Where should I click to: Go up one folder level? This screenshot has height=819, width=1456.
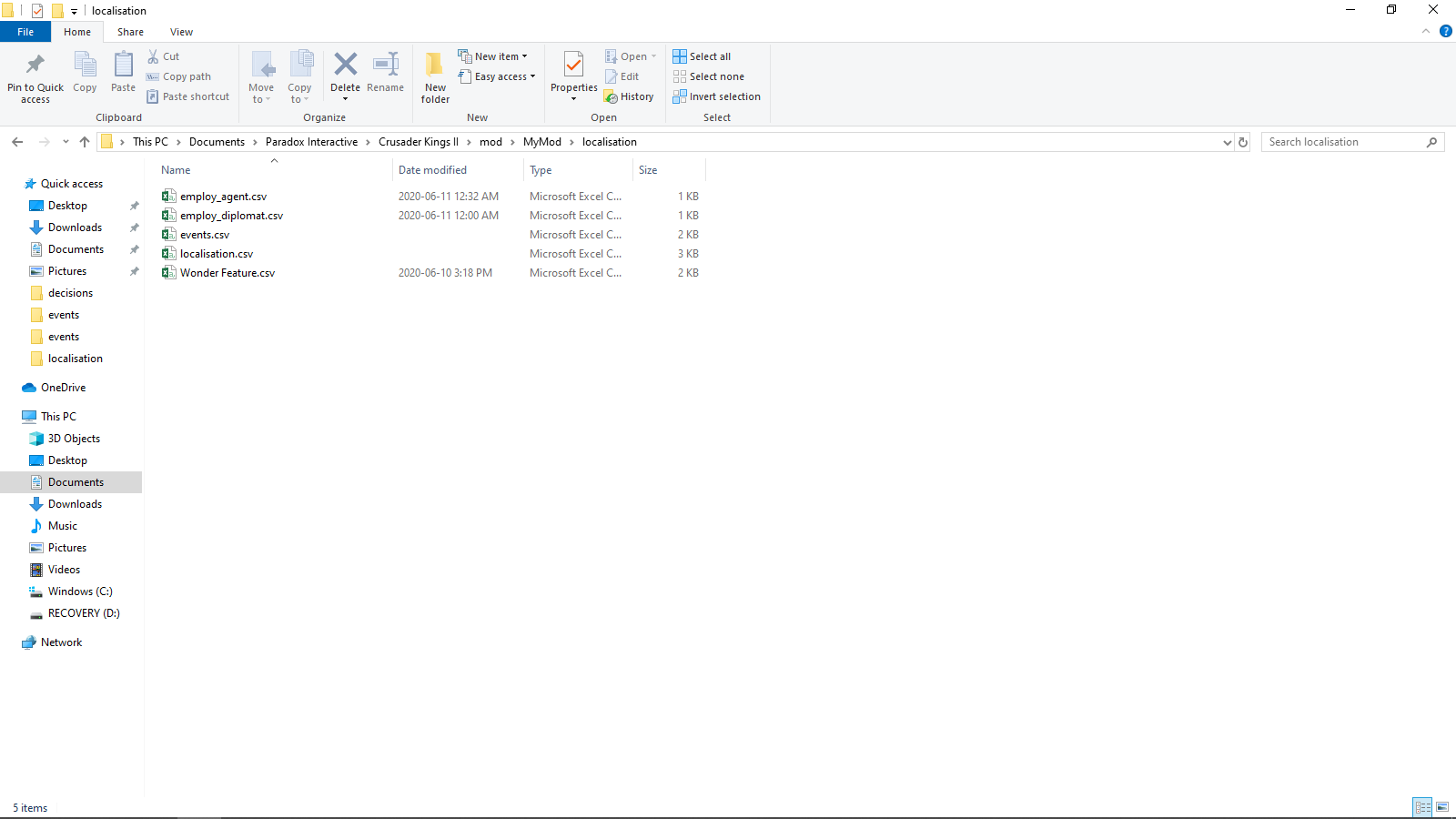click(x=85, y=142)
